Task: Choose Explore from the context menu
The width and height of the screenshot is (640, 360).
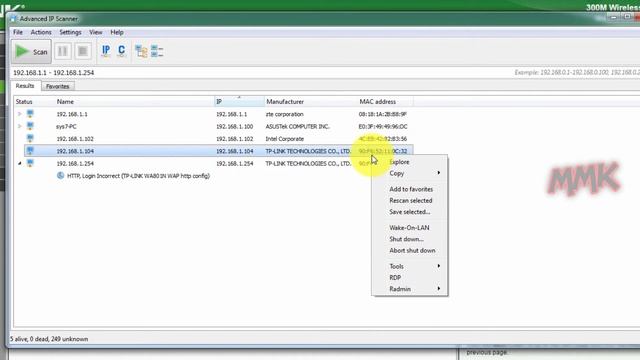Action: pos(410,162)
